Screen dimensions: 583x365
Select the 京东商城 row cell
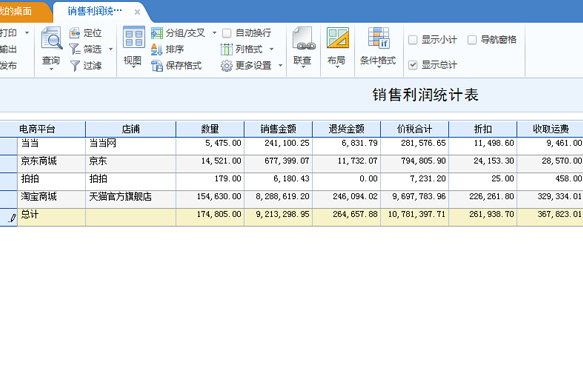(x=51, y=161)
